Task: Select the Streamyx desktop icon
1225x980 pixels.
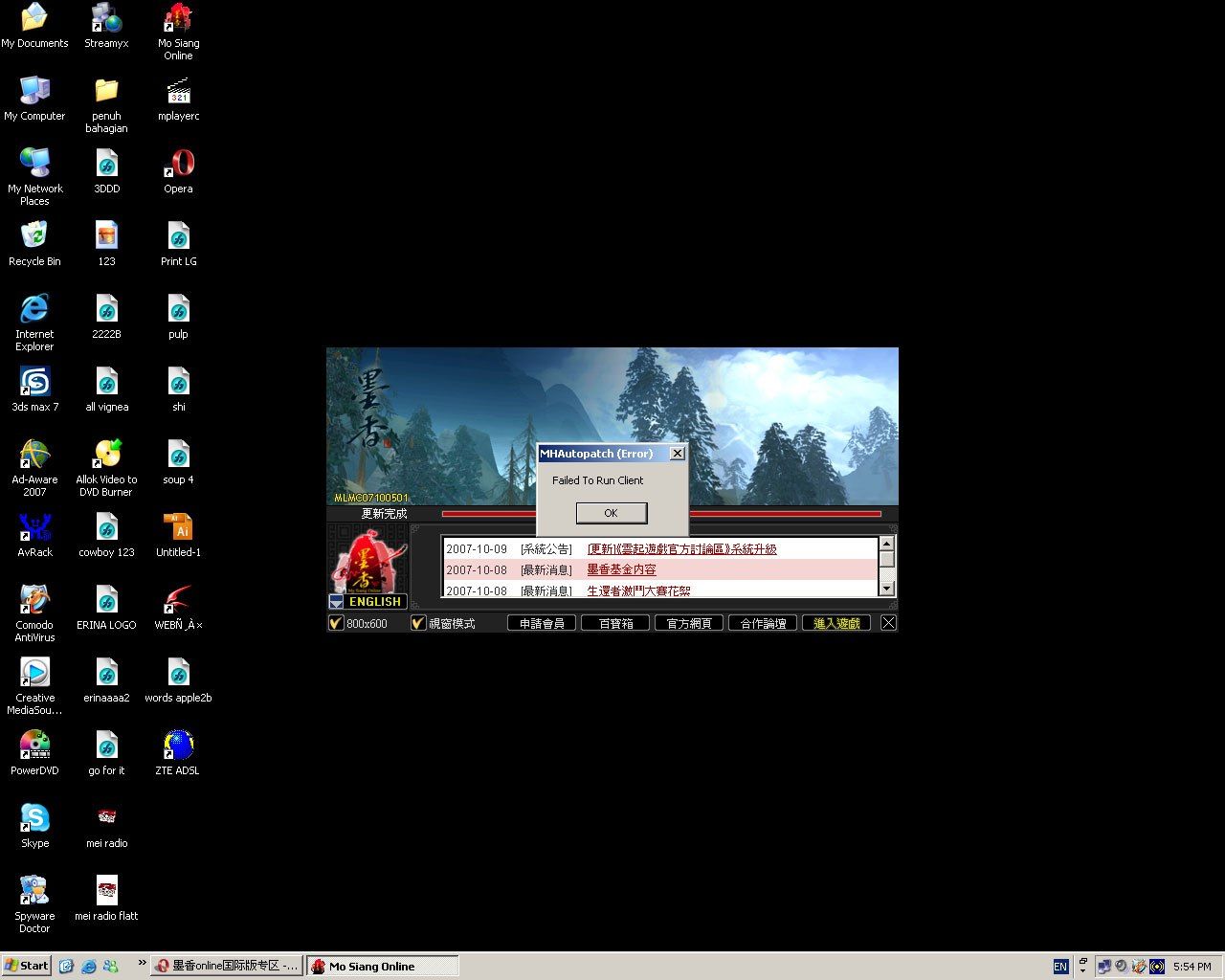Action: (106, 27)
